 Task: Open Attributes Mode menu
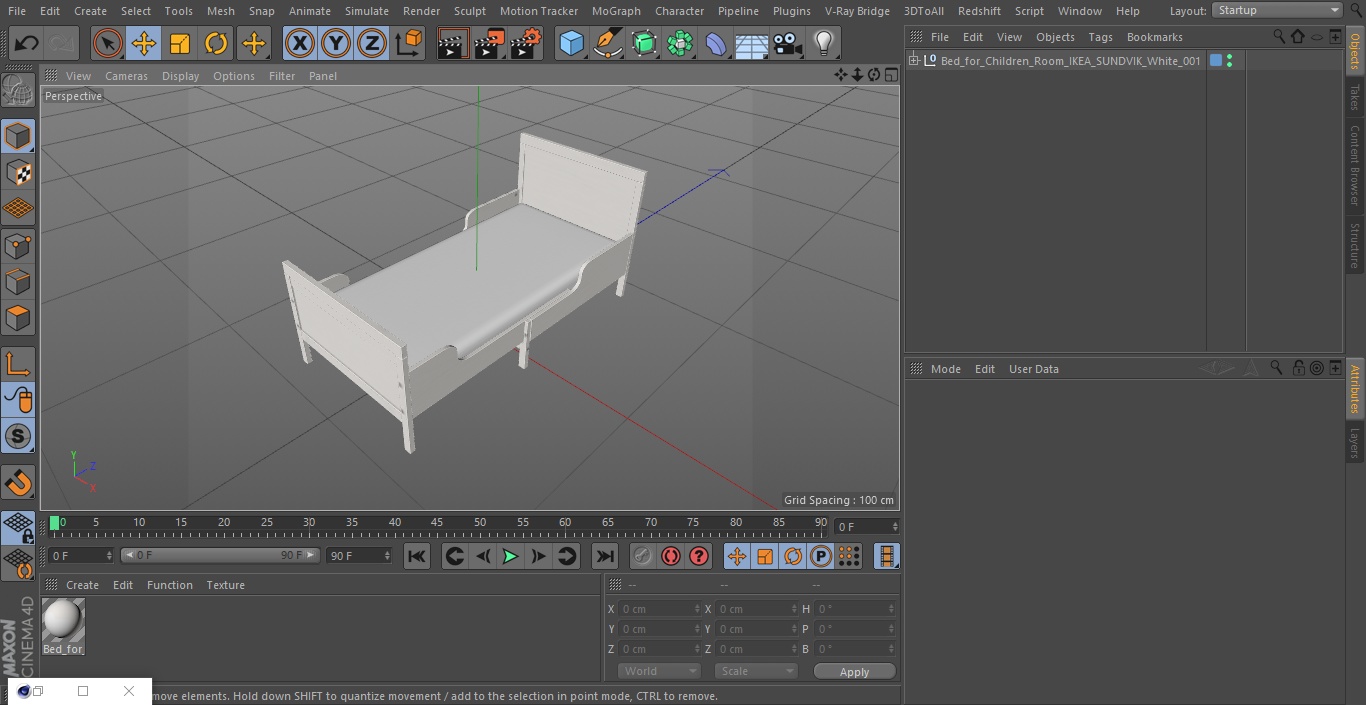pyautogui.click(x=945, y=369)
